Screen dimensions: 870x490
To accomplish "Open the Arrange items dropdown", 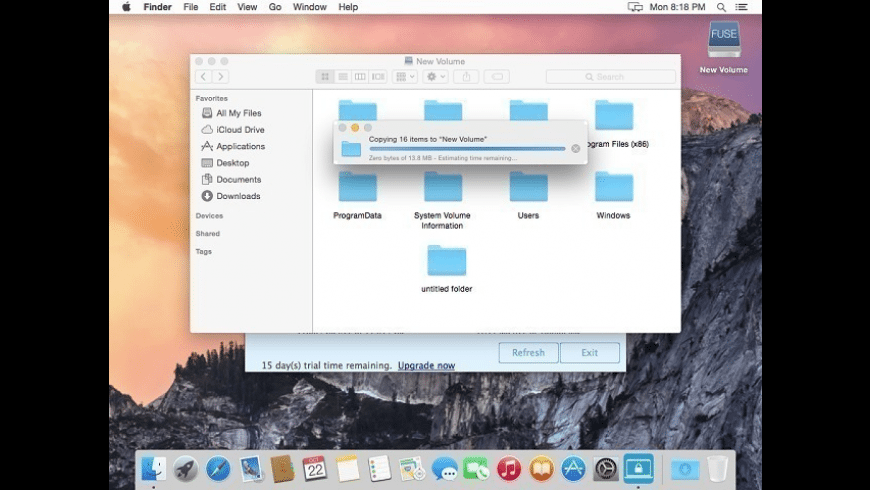I will [405, 76].
